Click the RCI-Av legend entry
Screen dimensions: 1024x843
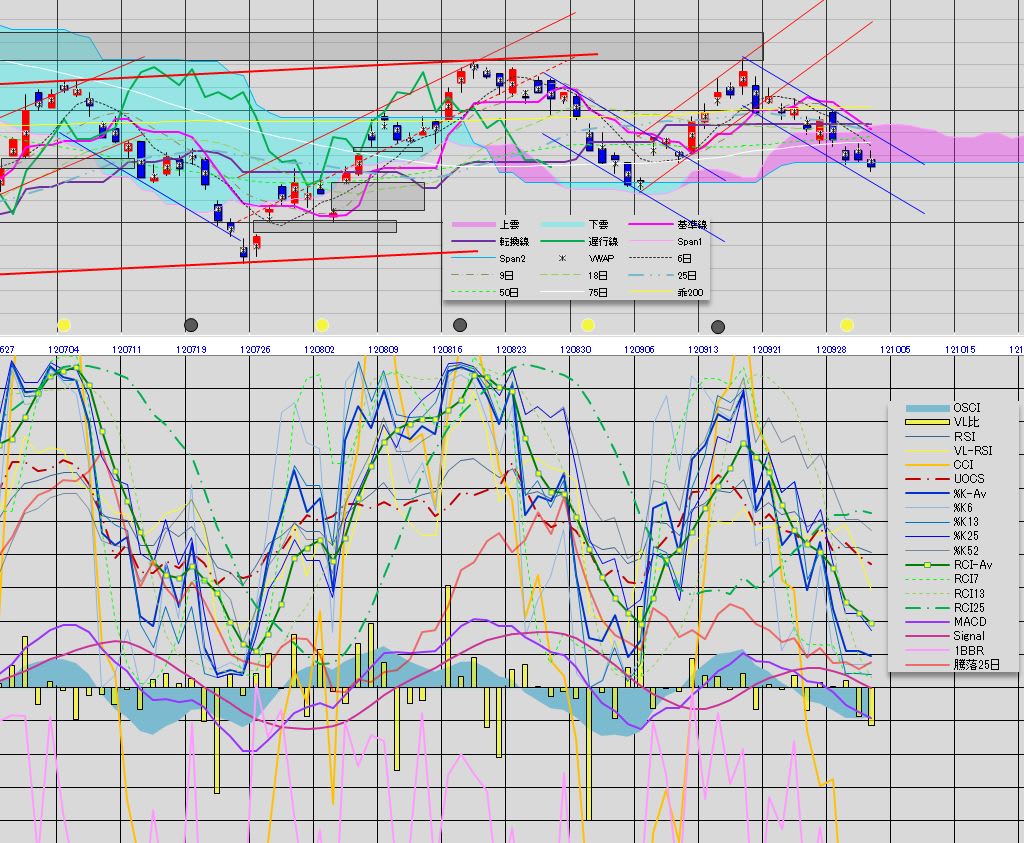click(x=973, y=565)
